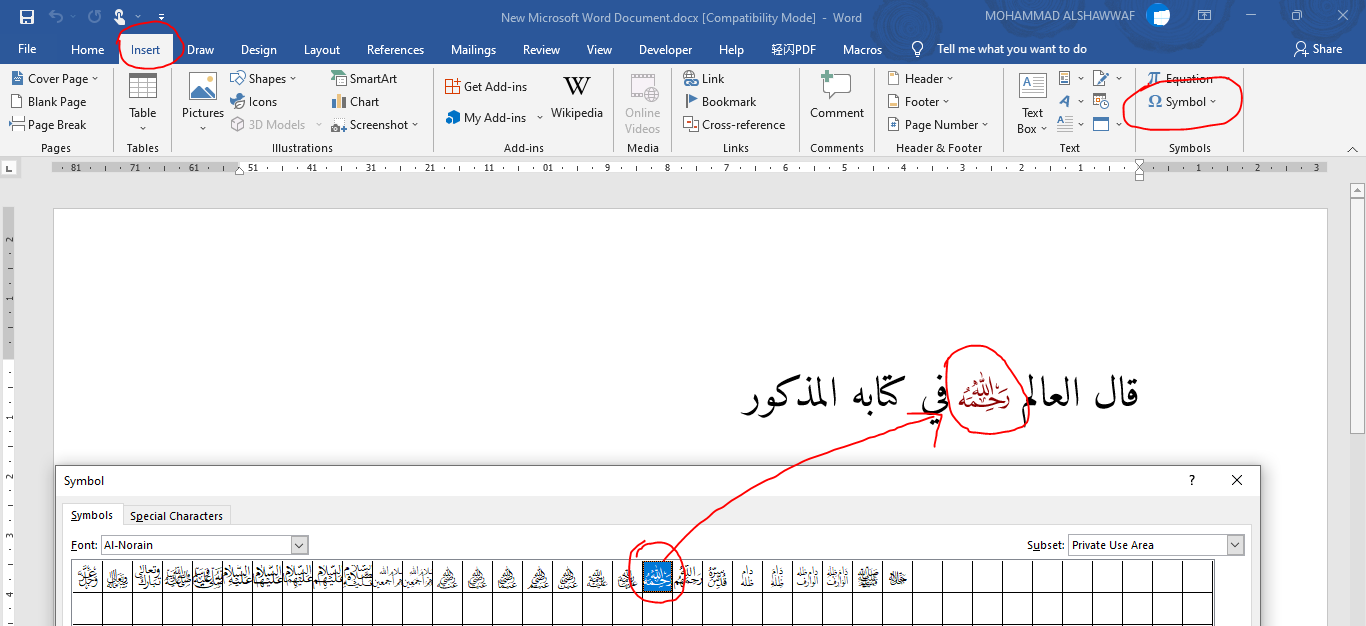This screenshot has width=1366, height=626.
Task: Switch to the Home tab
Action: 87,49
